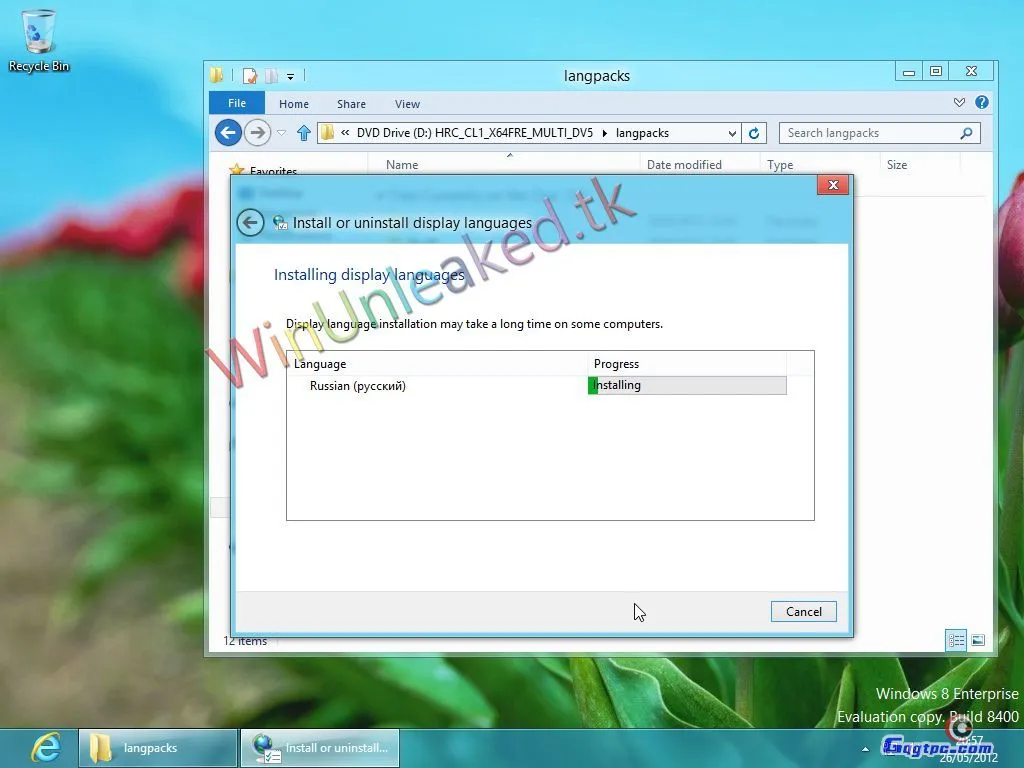
Task: Open Customize Quick Access Toolbar dropdown
Action: click(x=291, y=76)
